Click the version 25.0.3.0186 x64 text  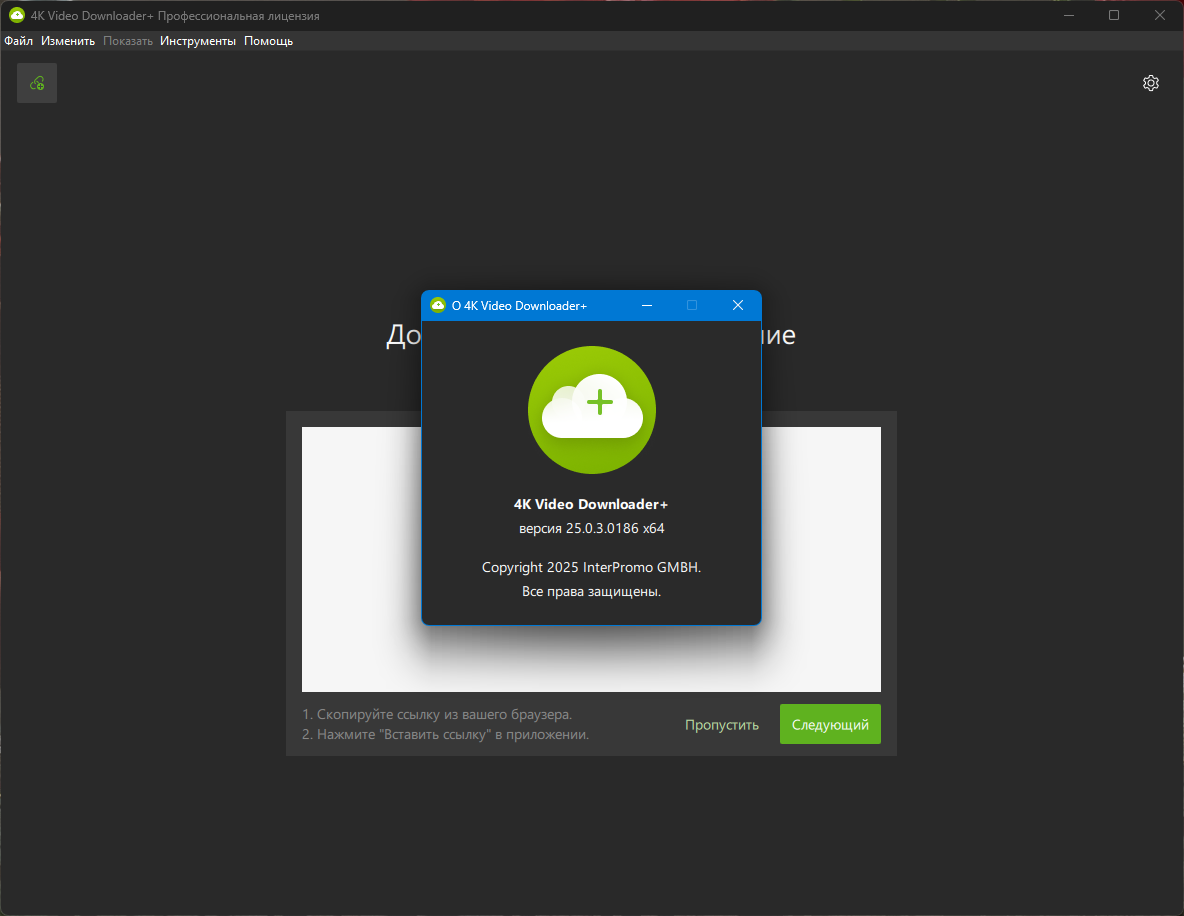click(591, 529)
